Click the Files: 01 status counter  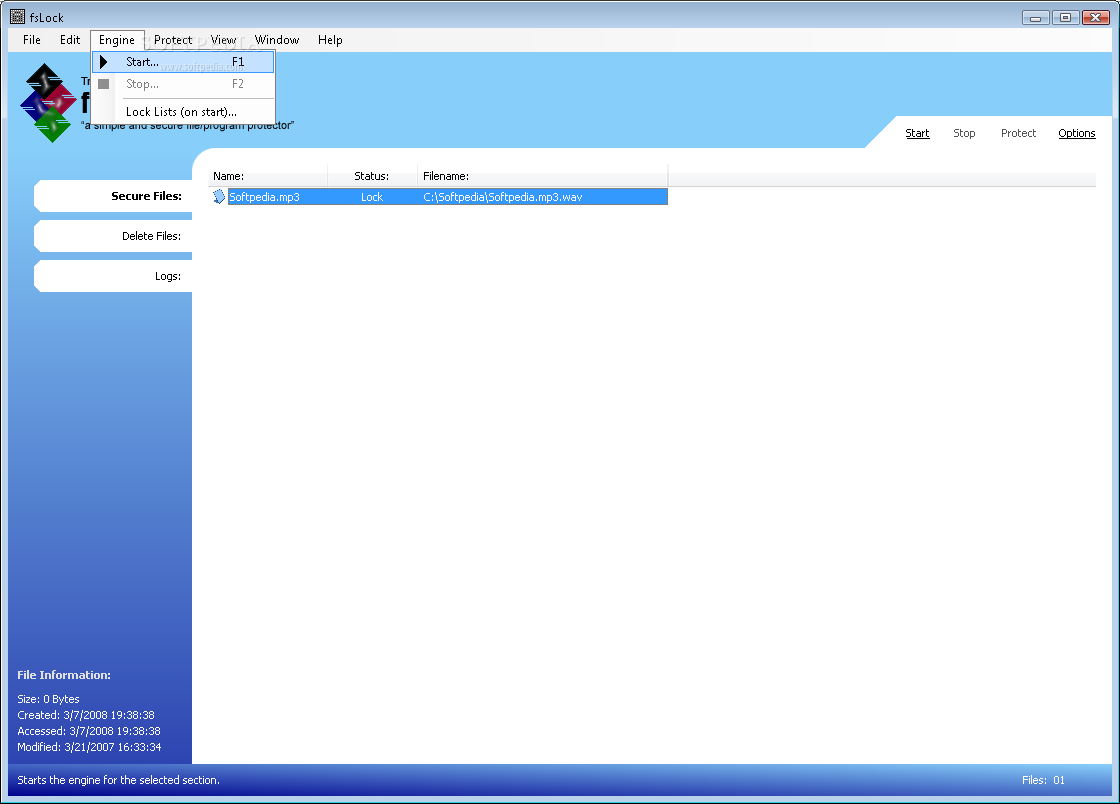[x=1043, y=780]
